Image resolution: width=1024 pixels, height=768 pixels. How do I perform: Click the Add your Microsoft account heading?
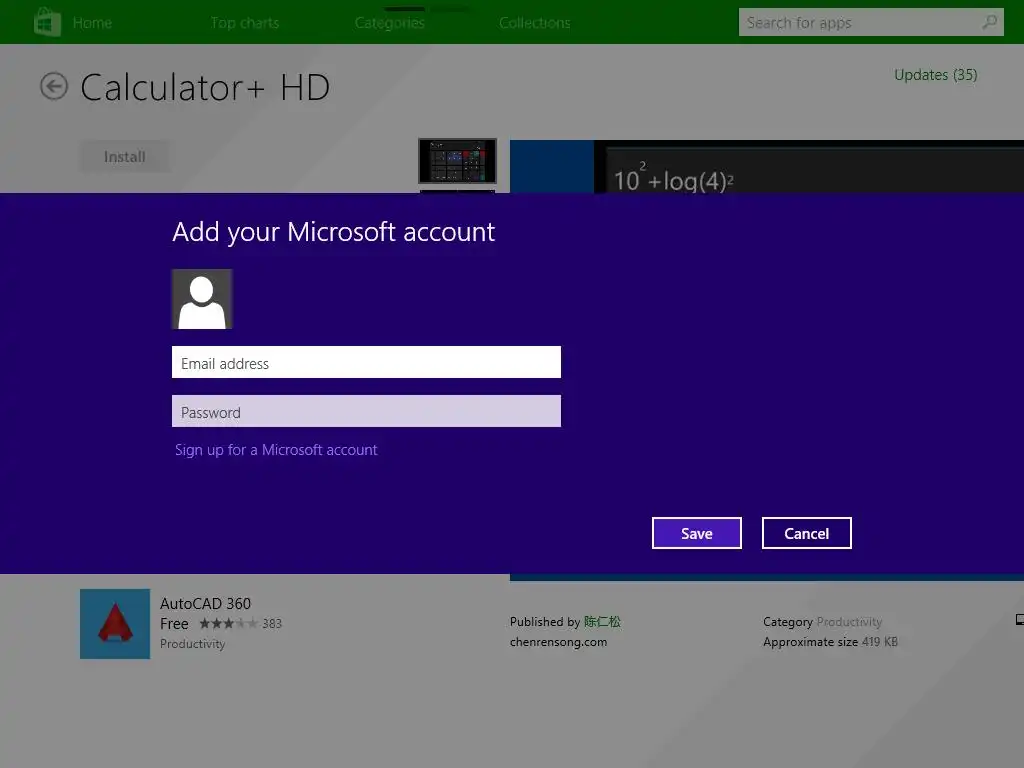[334, 232]
